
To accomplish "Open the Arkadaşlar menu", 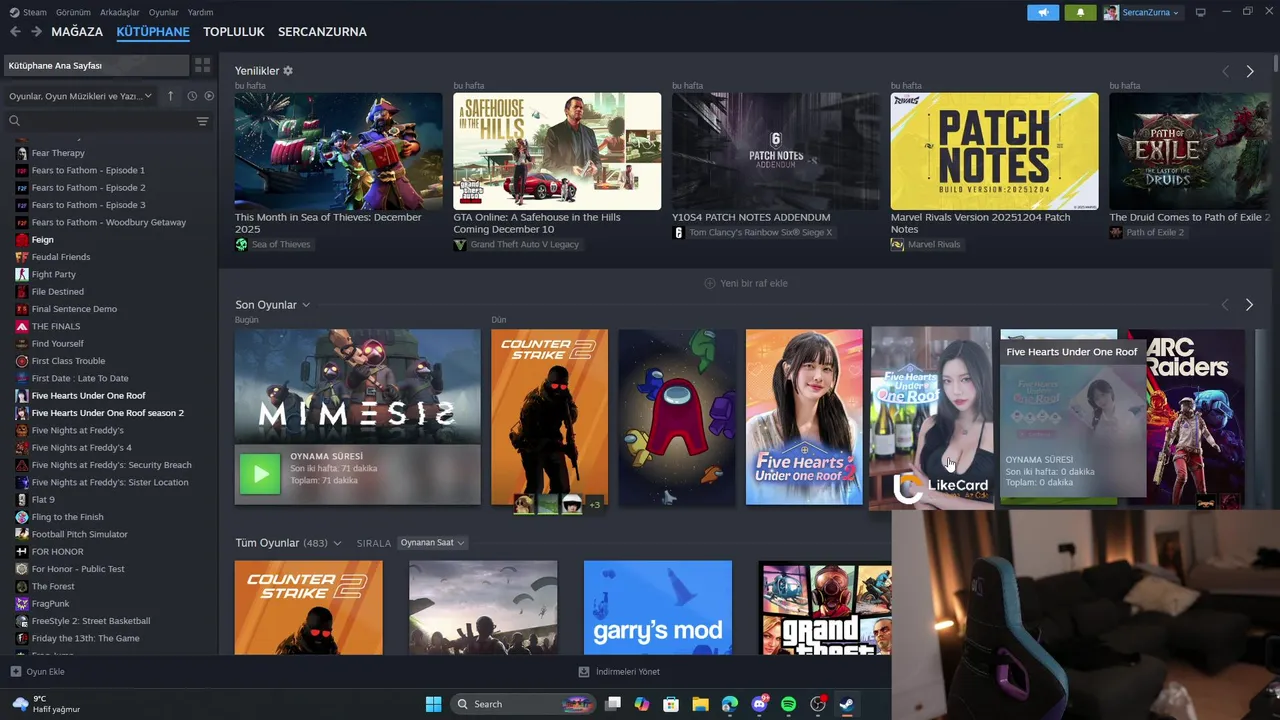I will [x=120, y=12].
